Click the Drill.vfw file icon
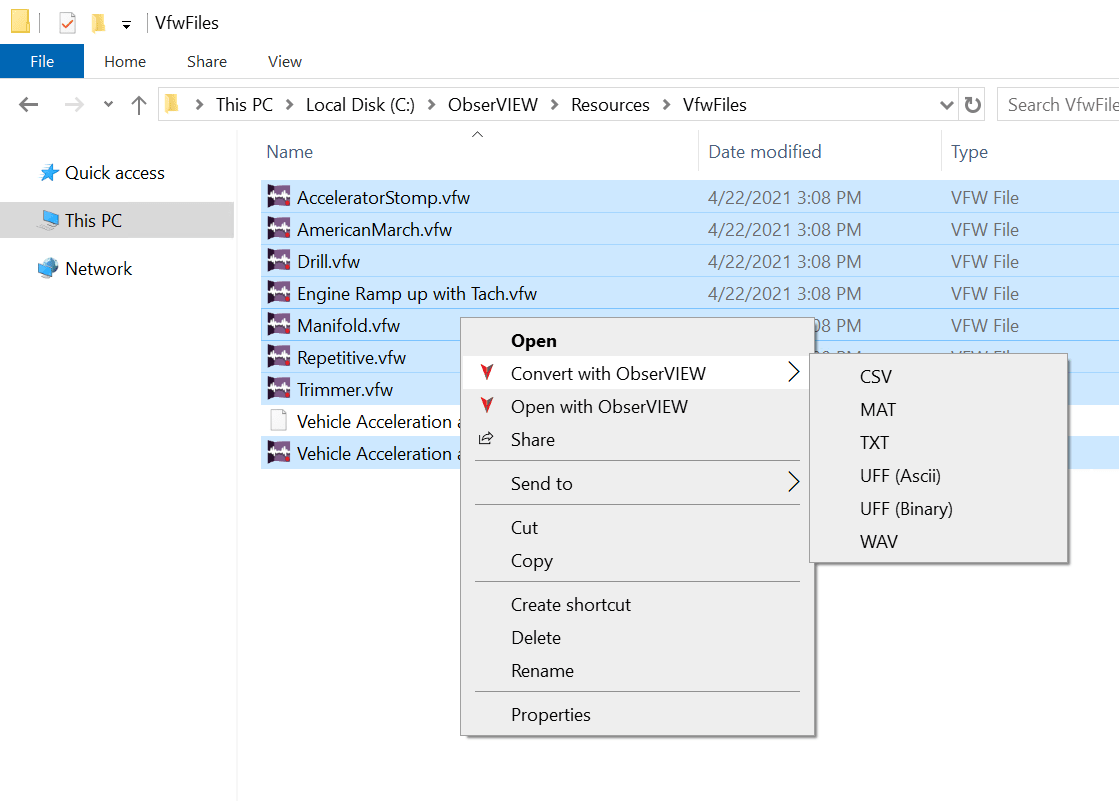 pos(278,261)
